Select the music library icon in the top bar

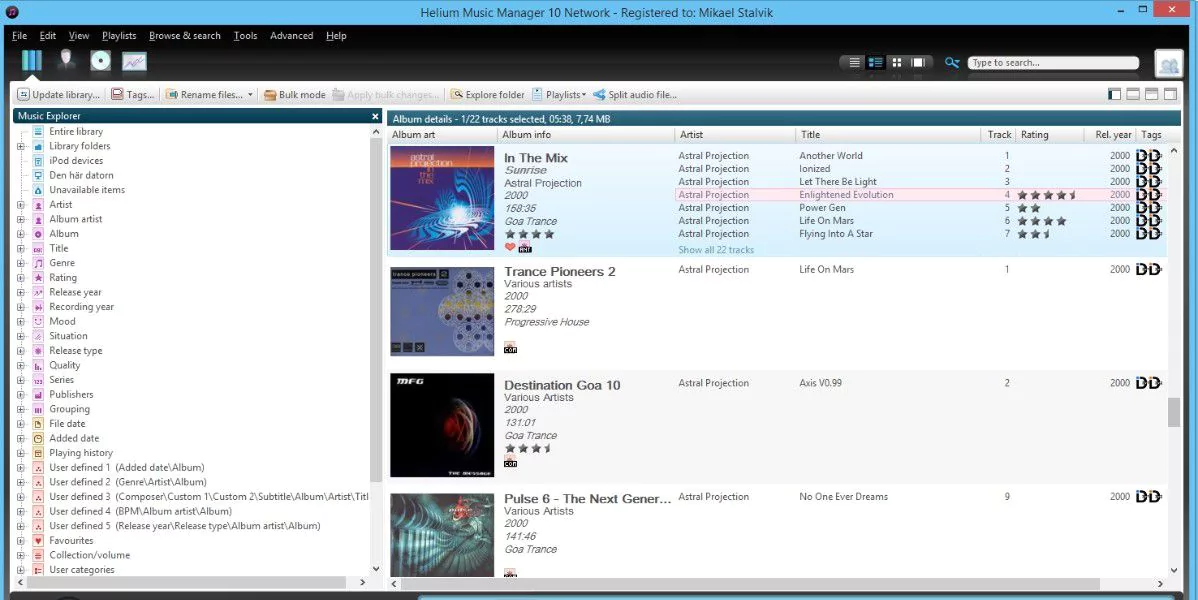[x=31, y=60]
